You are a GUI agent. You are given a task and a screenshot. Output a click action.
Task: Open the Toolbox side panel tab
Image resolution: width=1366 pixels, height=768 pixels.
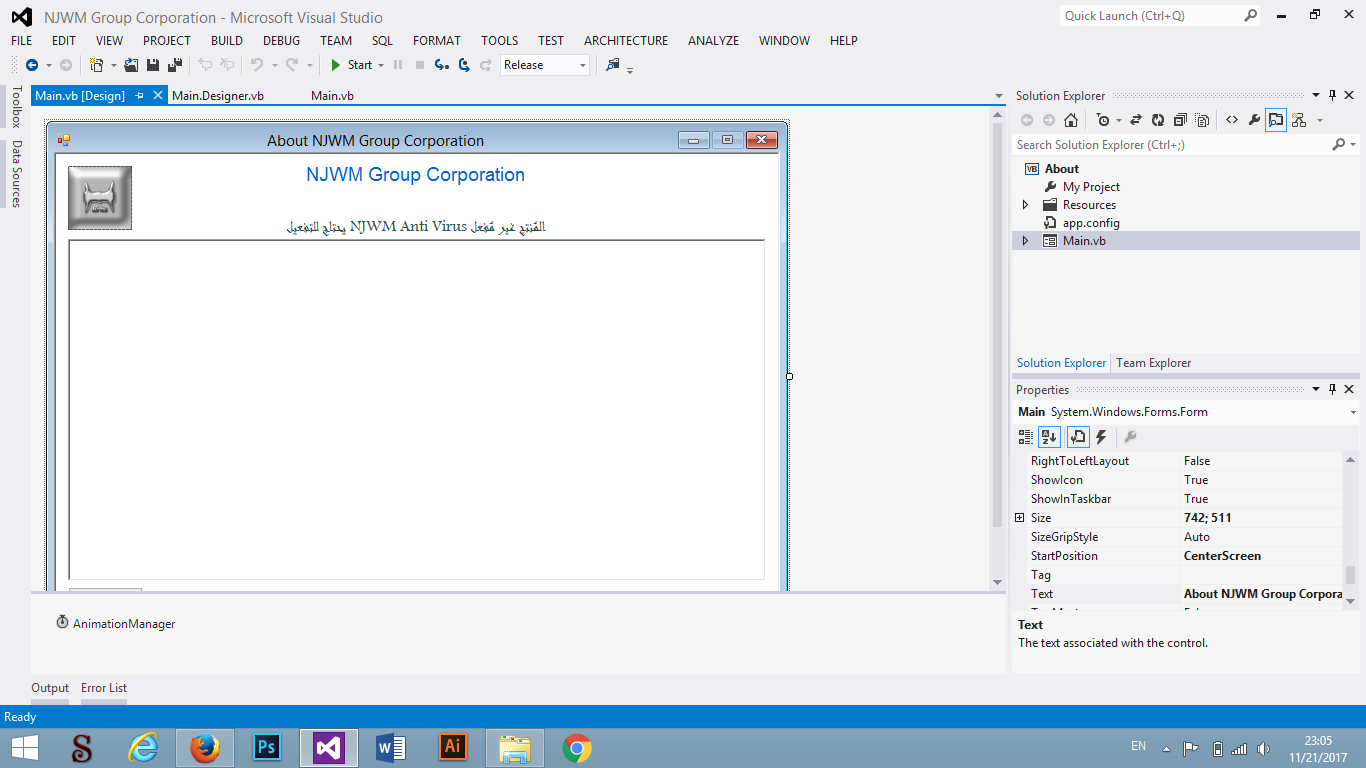(16, 107)
